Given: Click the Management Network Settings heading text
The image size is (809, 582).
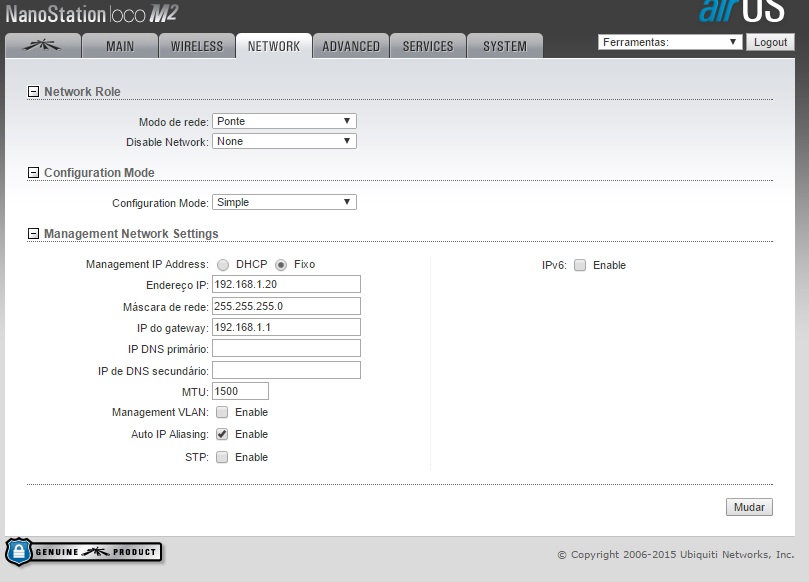Looking at the screenshot, I should pyautogui.click(x=131, y=234).
